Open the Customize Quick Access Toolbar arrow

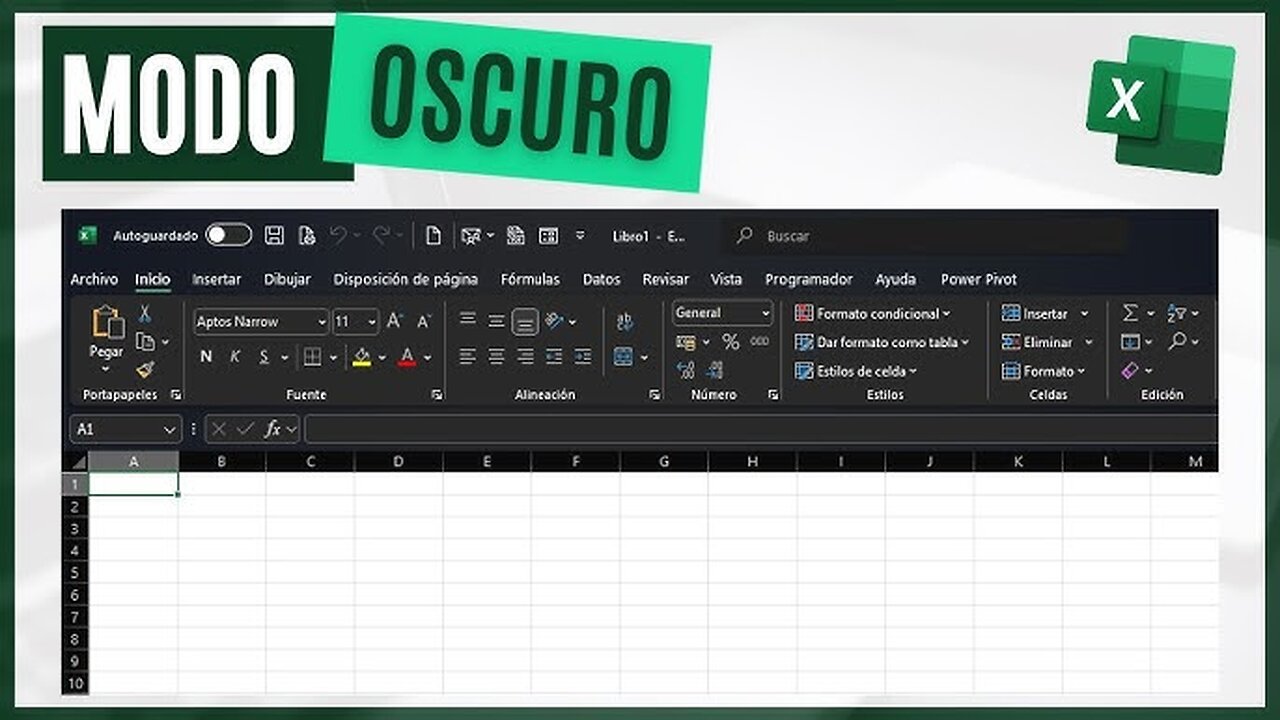point(580,236)
